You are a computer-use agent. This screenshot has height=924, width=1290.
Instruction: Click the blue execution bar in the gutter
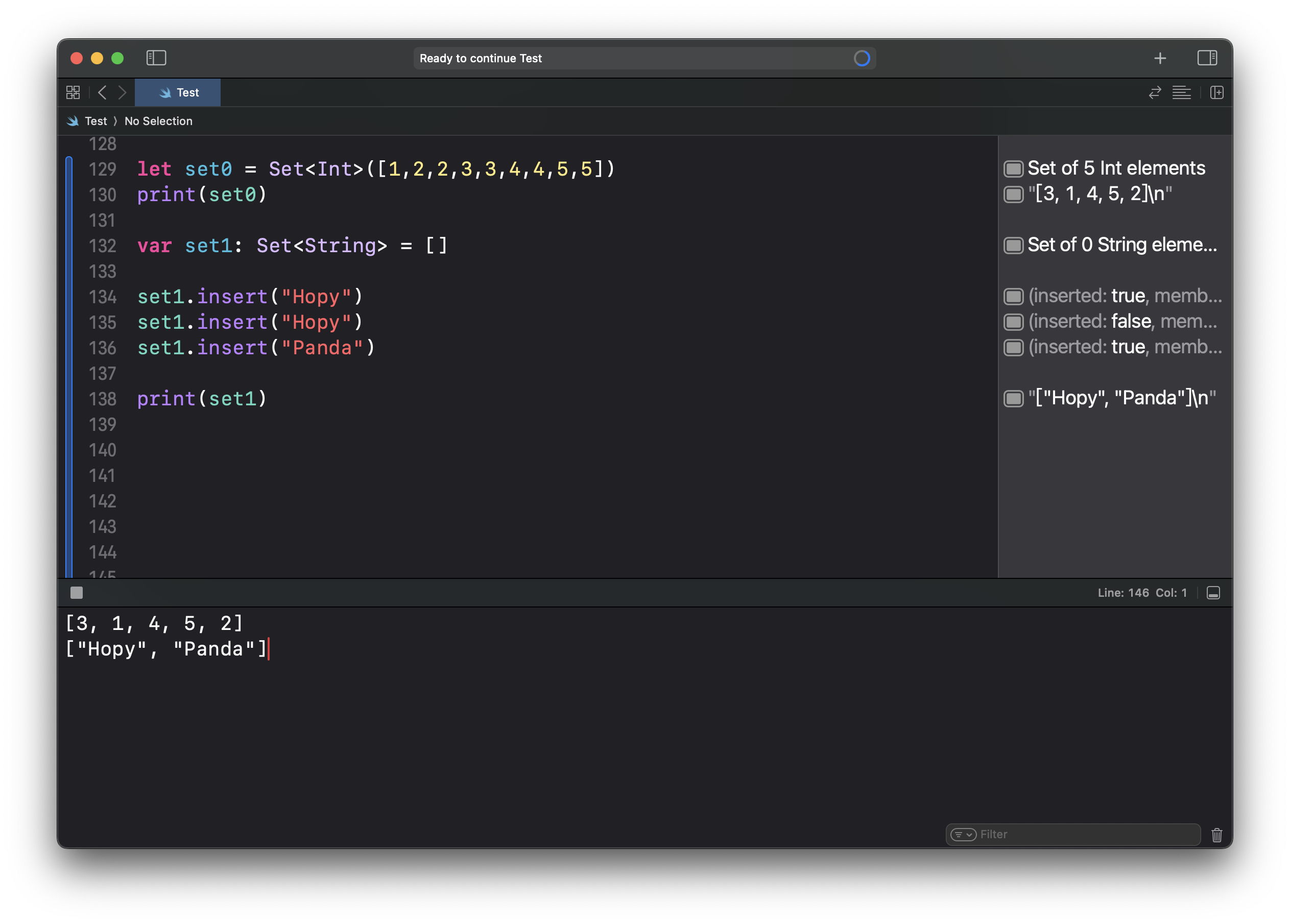(x=69, y=367)
